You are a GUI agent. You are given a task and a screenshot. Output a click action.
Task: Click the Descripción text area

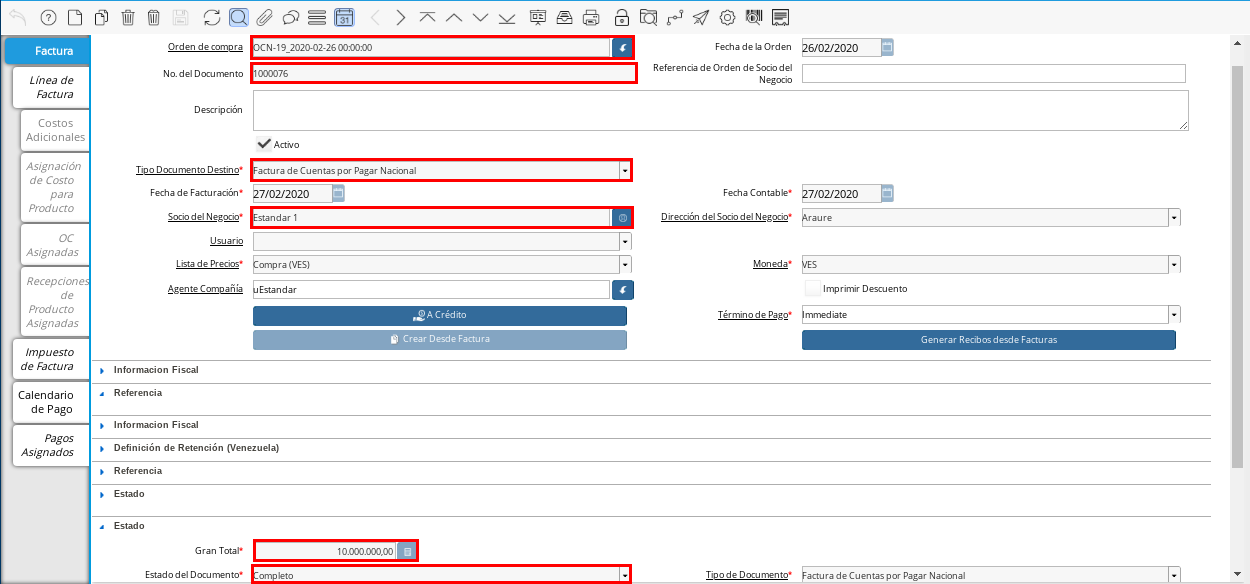[x=720, y=110]
